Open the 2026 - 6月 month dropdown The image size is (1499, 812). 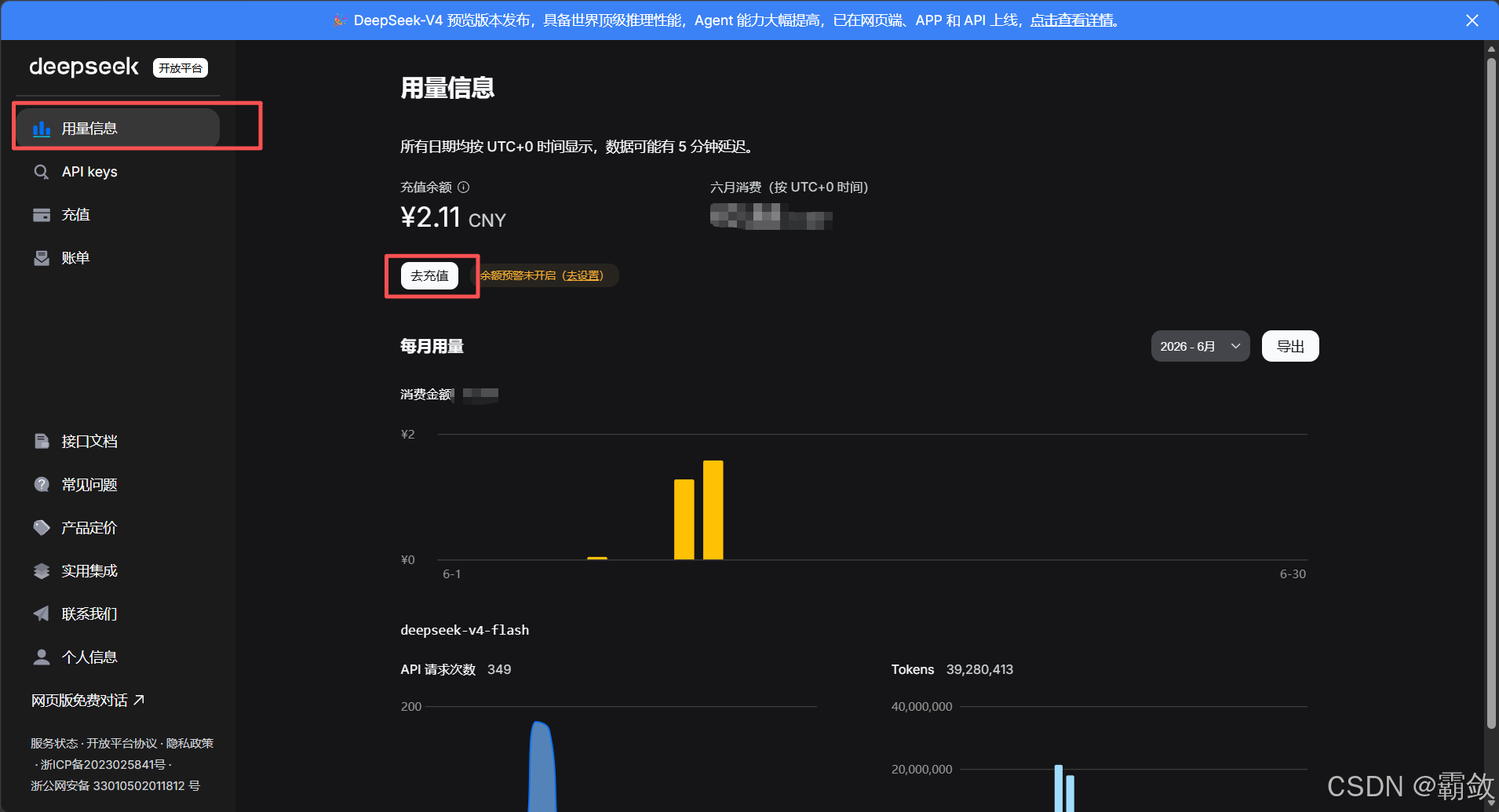tap(1200, 346)
